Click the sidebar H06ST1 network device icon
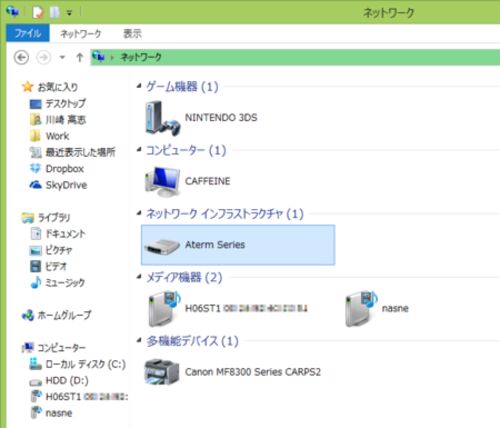The width and height of the screenshot is (500, 428). (36, 396)
